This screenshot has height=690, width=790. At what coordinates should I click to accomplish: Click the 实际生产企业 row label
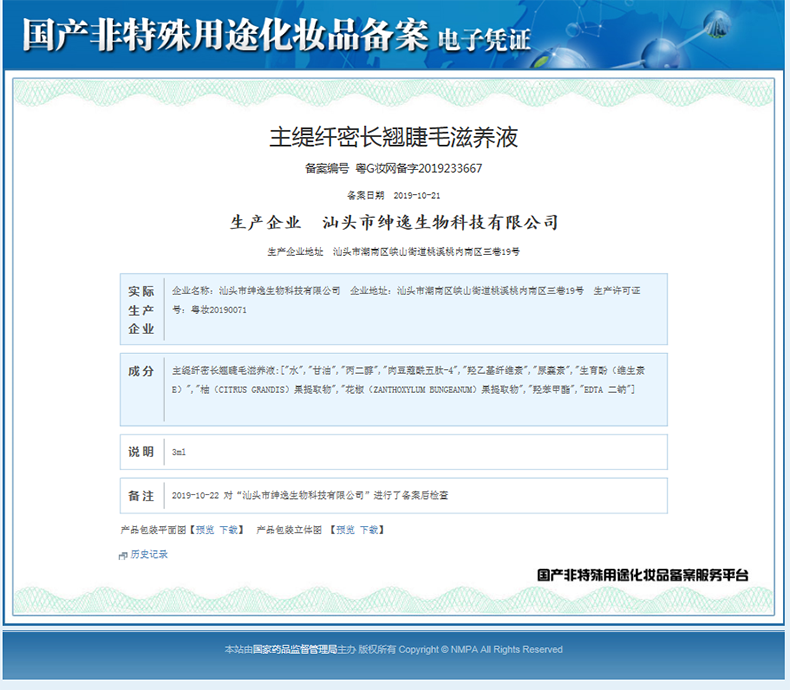point(141,310)
